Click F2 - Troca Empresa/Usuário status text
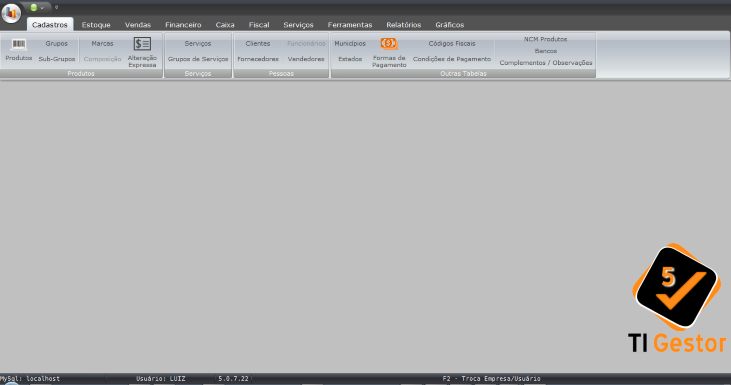The width and height of the screenshot is (731, 385). click(491, 378)
